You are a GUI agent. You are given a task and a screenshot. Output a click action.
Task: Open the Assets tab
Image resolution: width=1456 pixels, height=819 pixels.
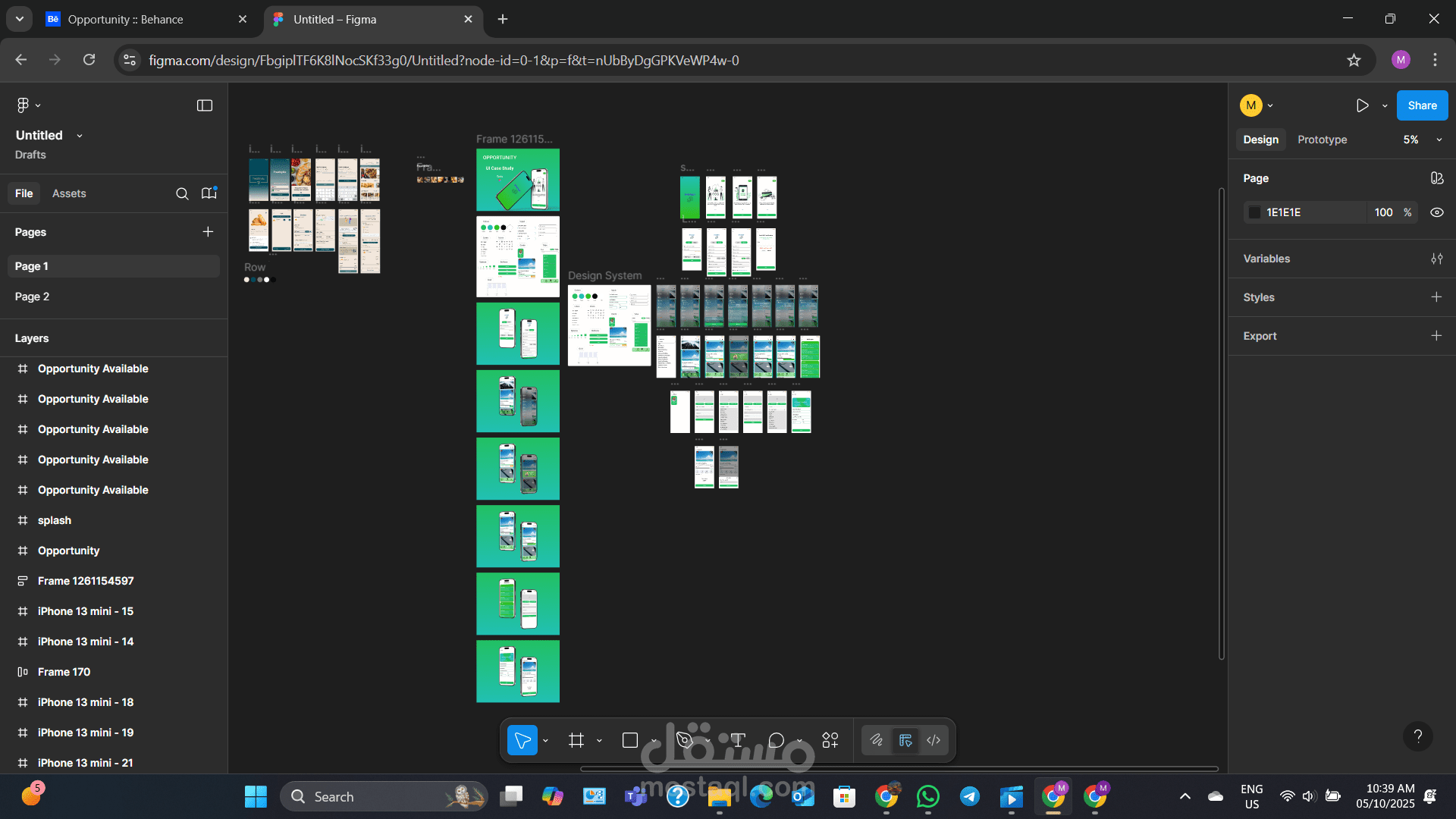point(69,193)
